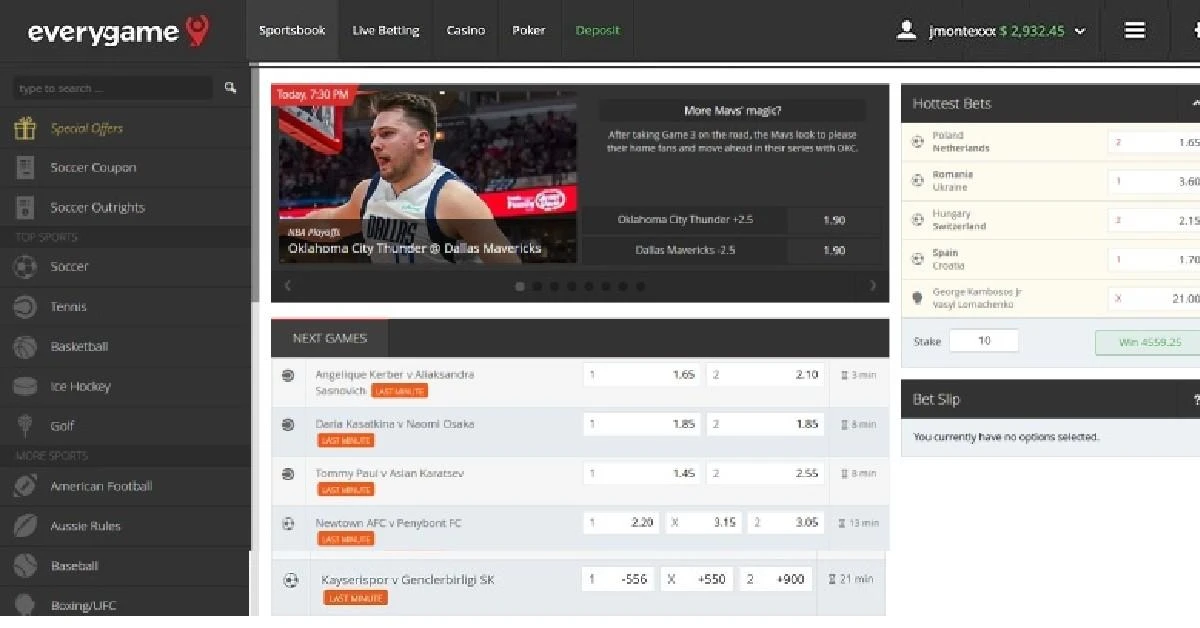Viewport: 1200px width, 628px height.
Task: Click the Stake amount input field
Action: [x=983, y=341]
